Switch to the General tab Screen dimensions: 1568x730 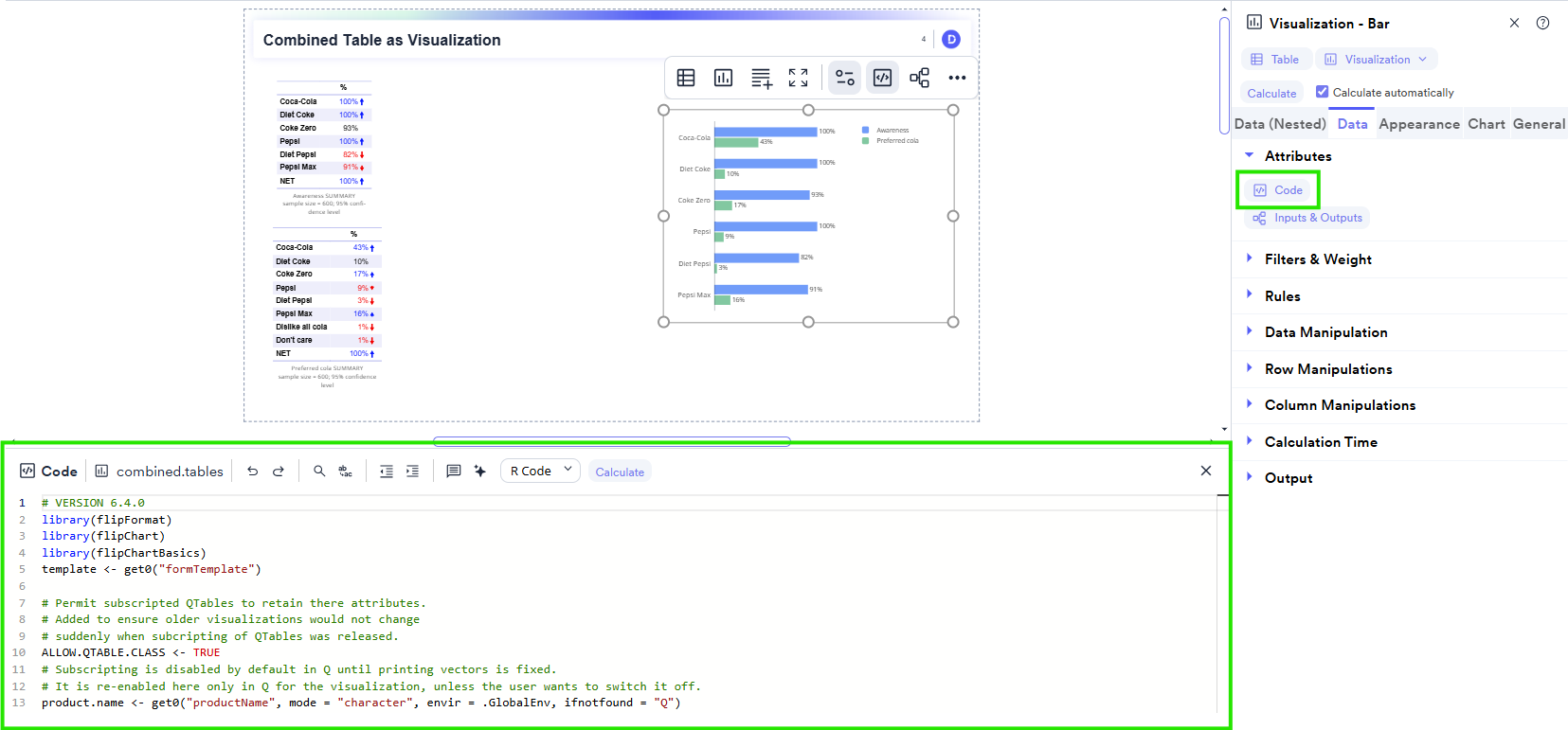click(1539, 124)
